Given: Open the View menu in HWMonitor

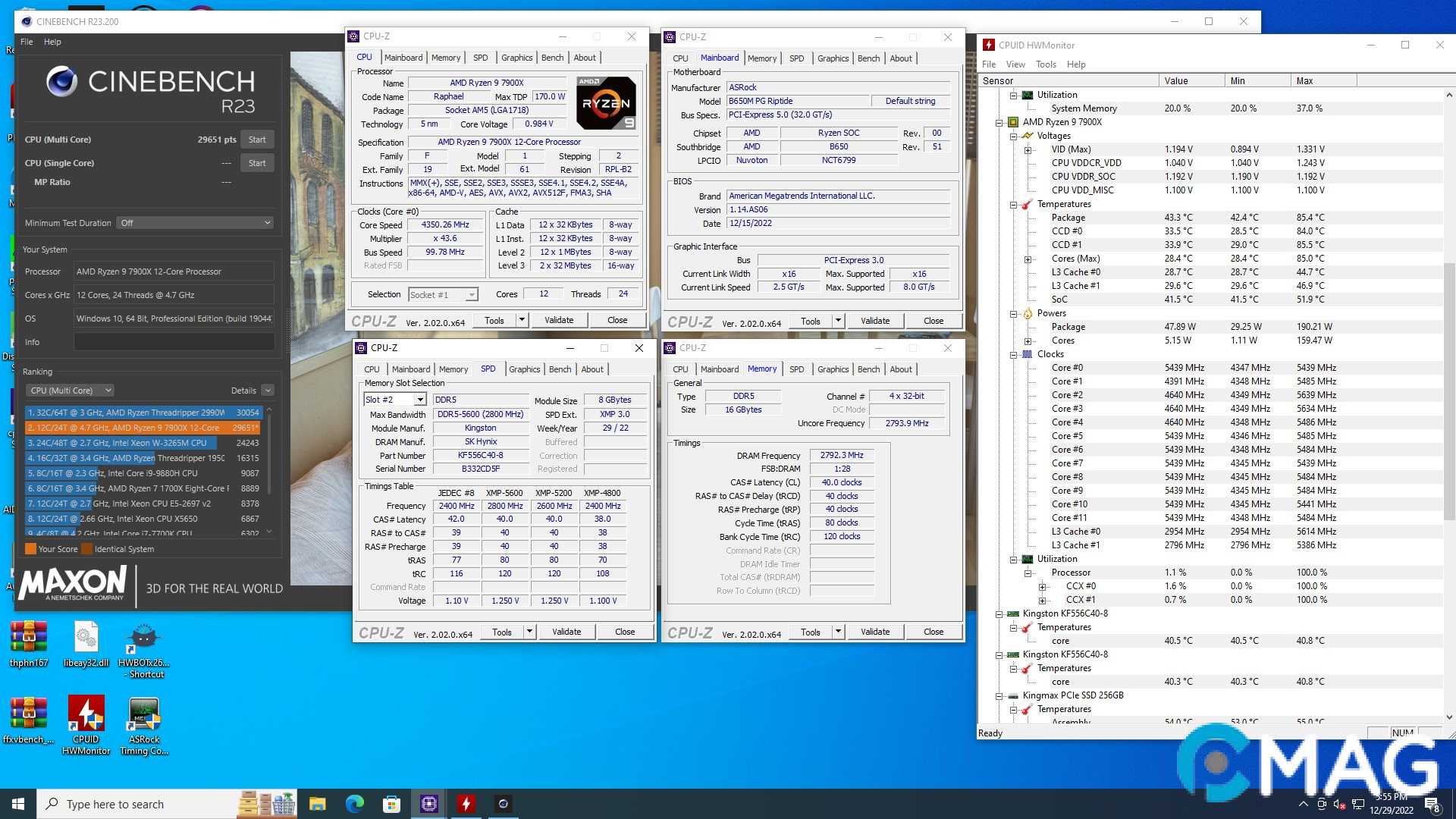Looking at the screenshot, I should pyautogui.click(x=1015, y=64).
